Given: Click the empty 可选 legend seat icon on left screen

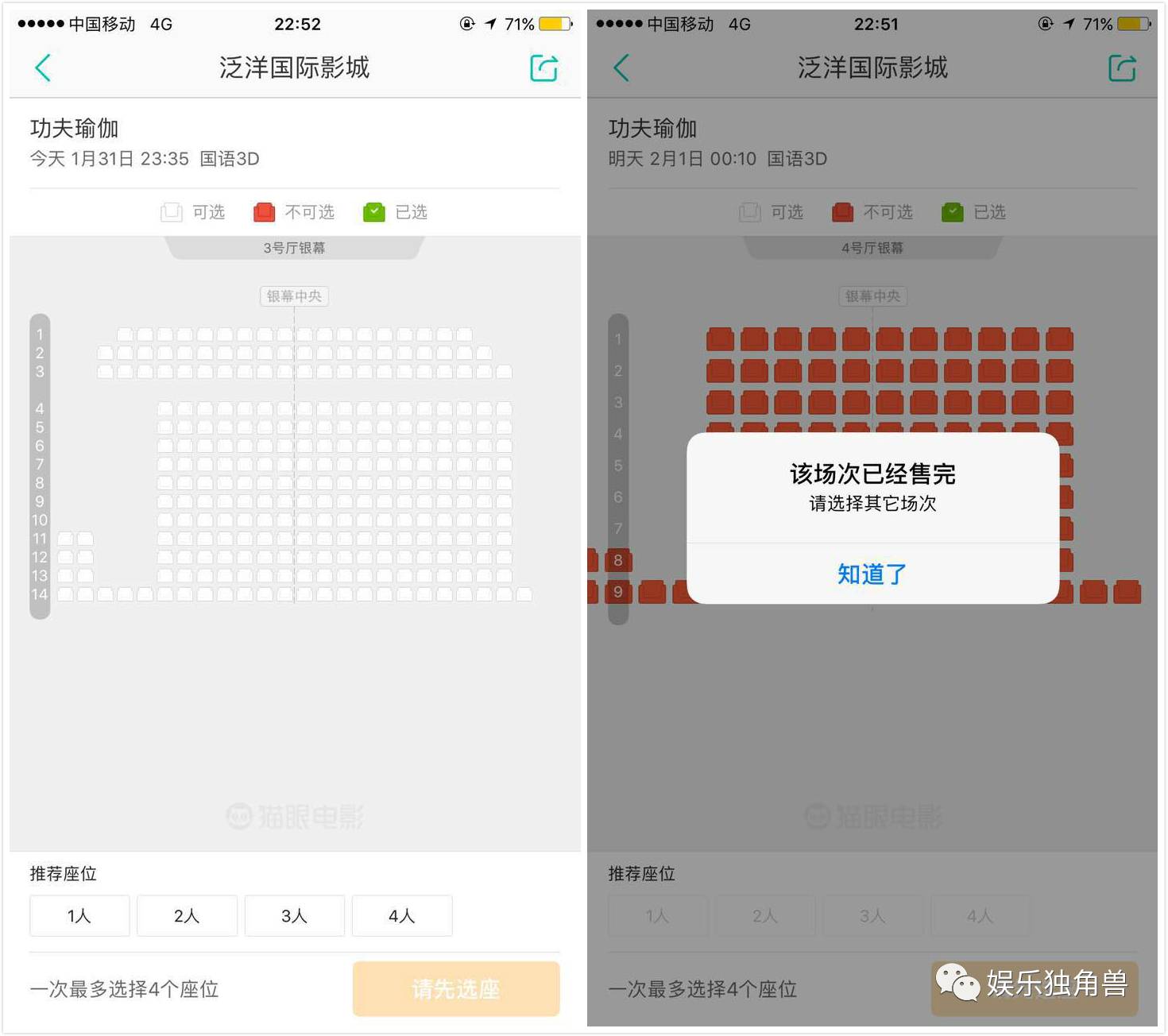Looking at the screenshot, I should (x=172, y=212).
